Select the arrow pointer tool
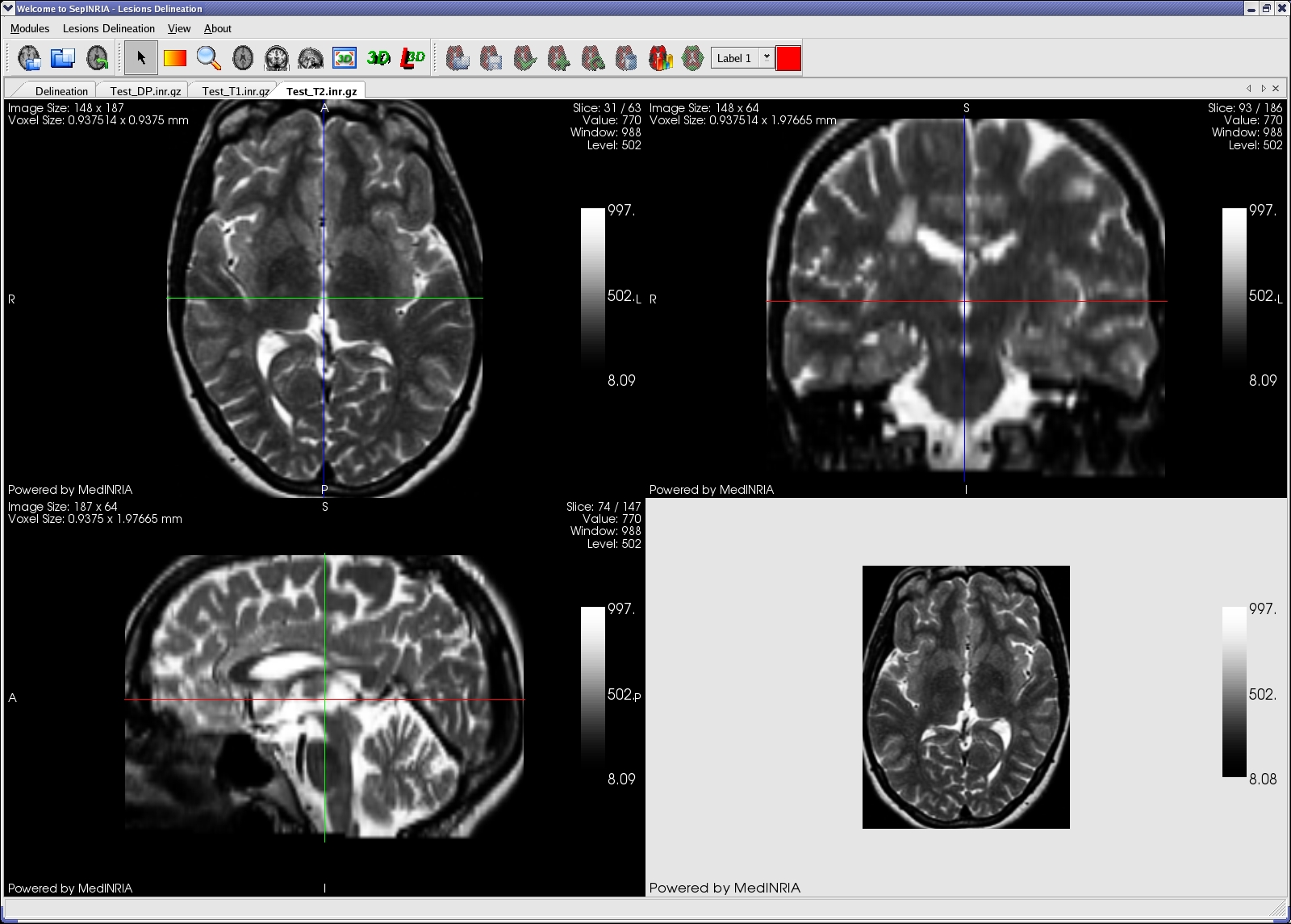This screenshot has height=924, width=1291. pyautogui.click(x=141, y=58)
